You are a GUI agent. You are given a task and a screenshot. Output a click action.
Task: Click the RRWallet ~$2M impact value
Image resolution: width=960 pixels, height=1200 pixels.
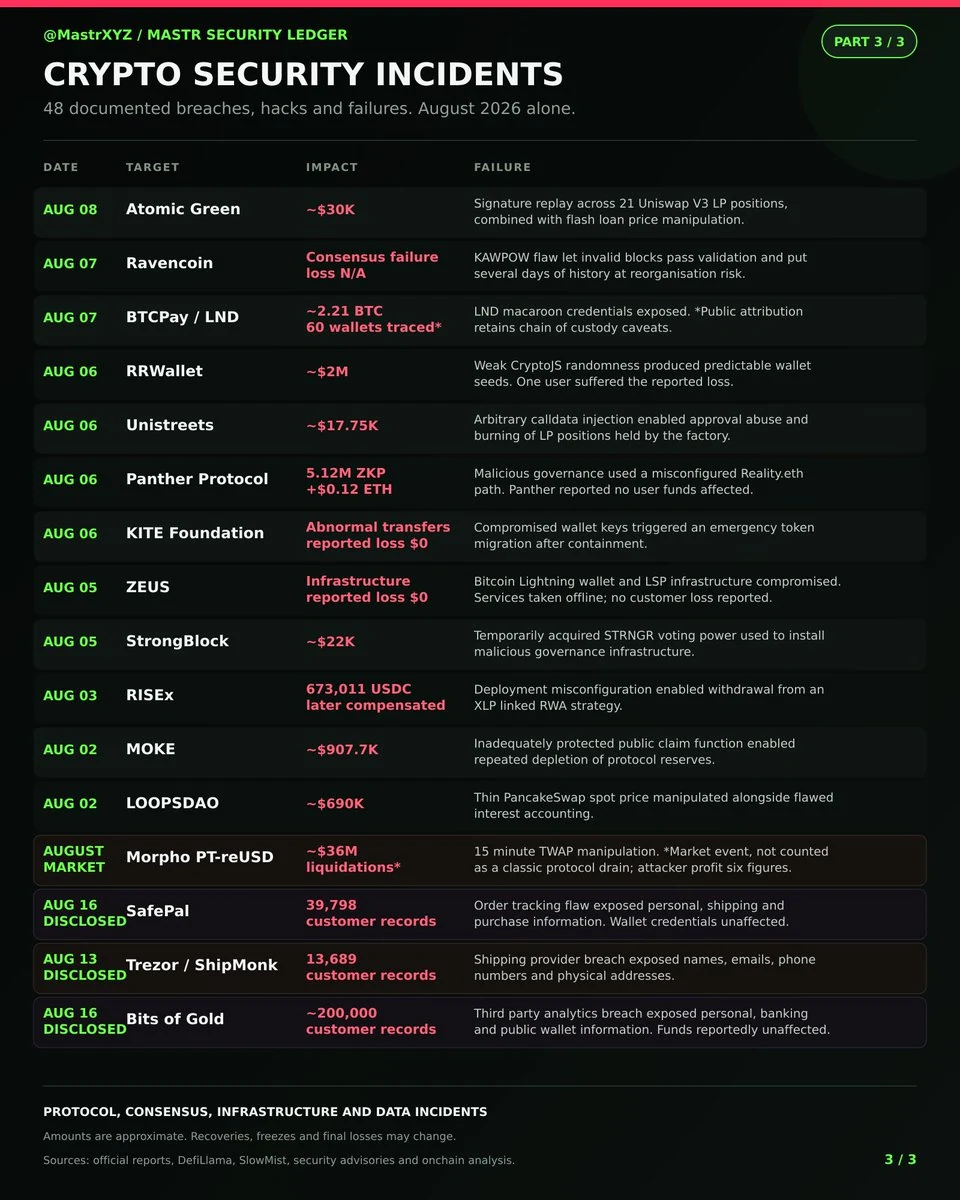point(327,371)
